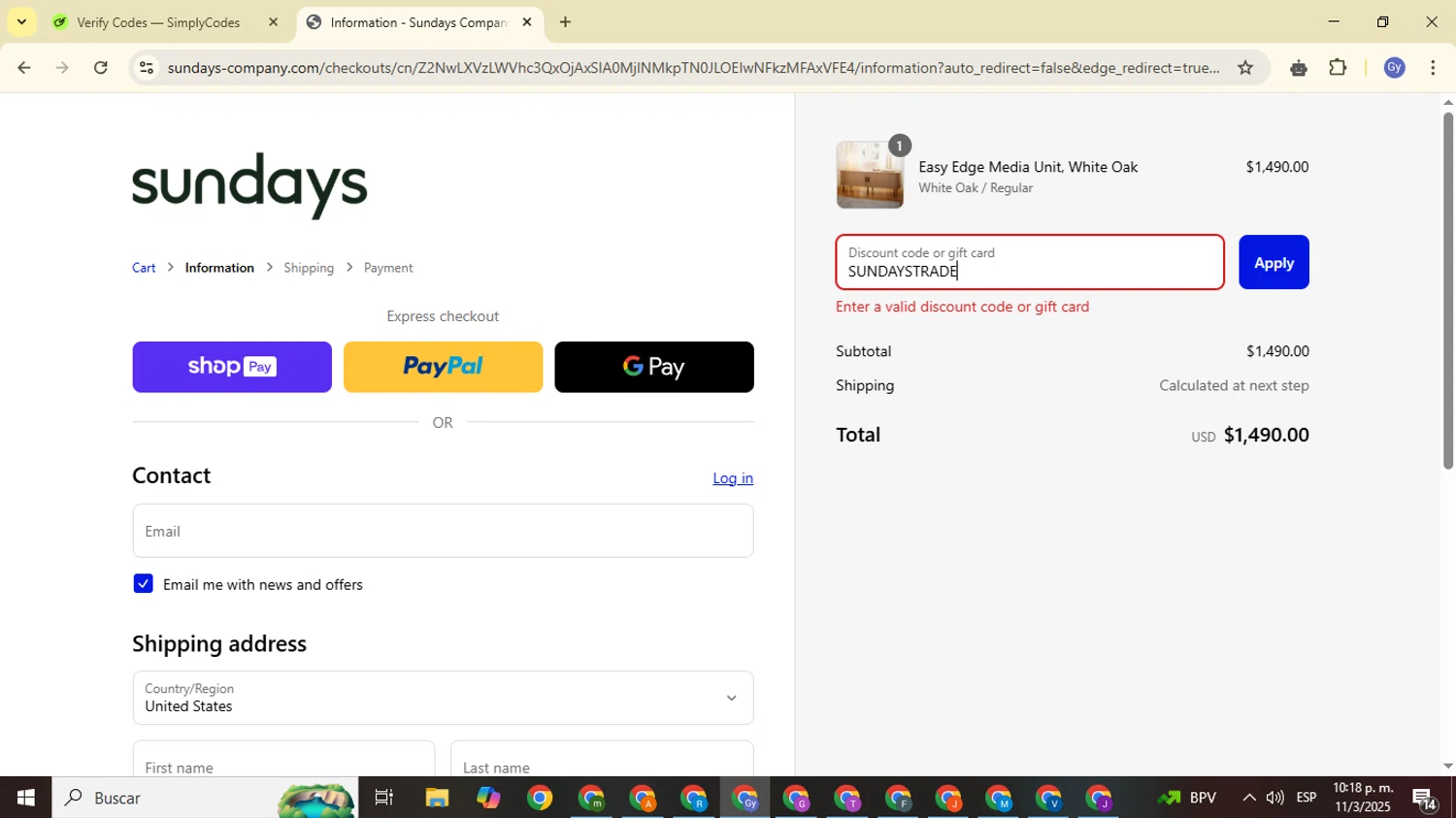Click the Total $1,490.00 amount
Screen dimensions: 1456x818
coord(1266,435)
